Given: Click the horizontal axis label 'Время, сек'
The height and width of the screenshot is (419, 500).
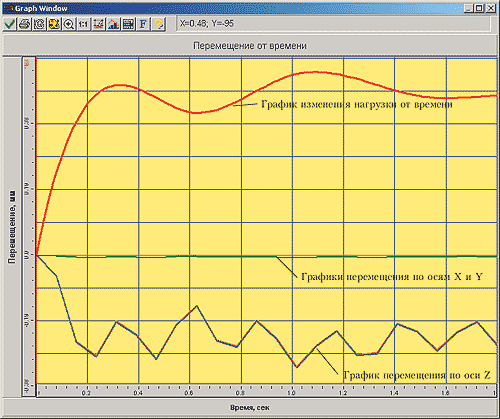Looking at the screenshot, I should [250, 407].
